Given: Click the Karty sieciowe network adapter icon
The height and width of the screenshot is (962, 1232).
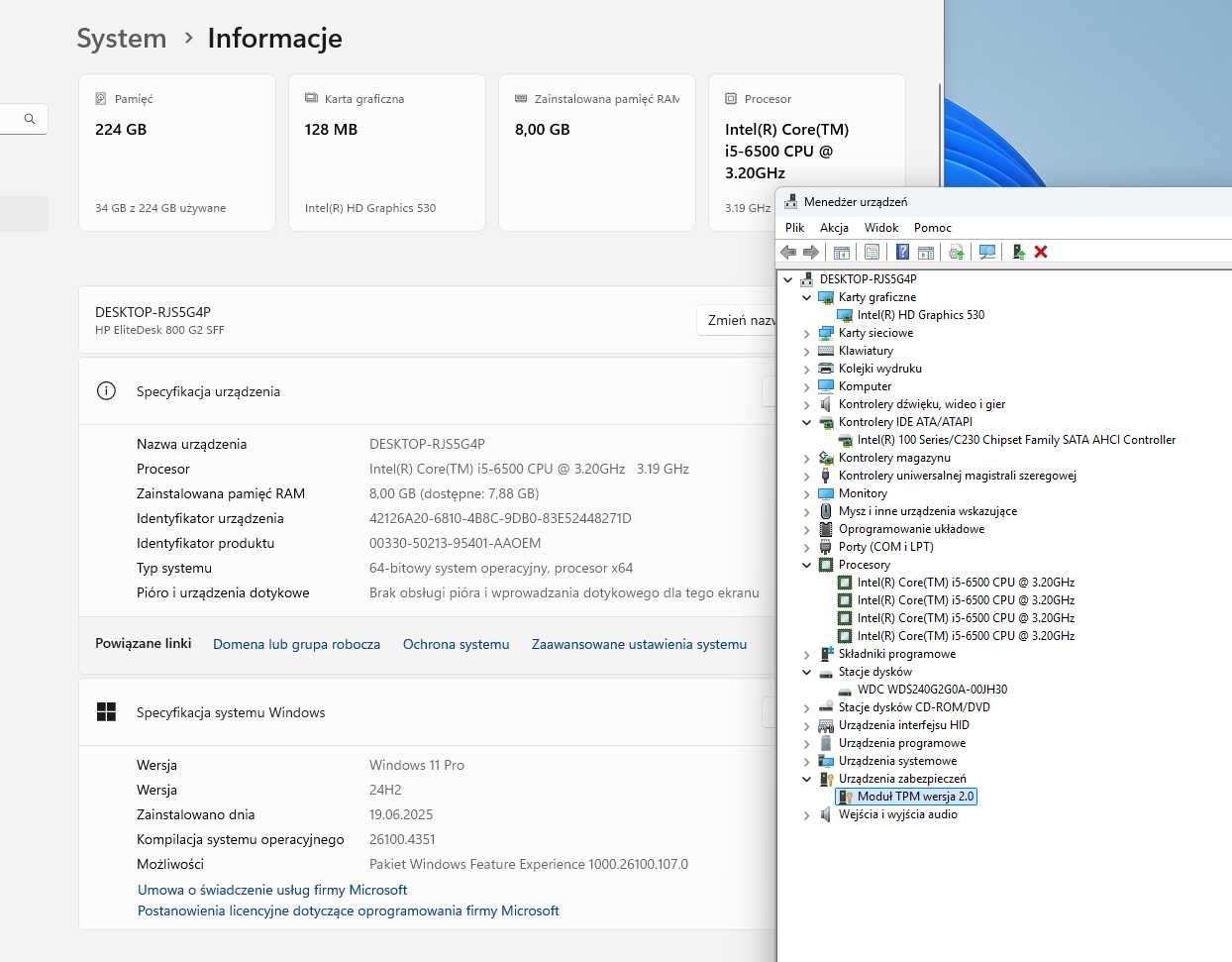Looking at the screenshot, I should [x=826, y=333].
